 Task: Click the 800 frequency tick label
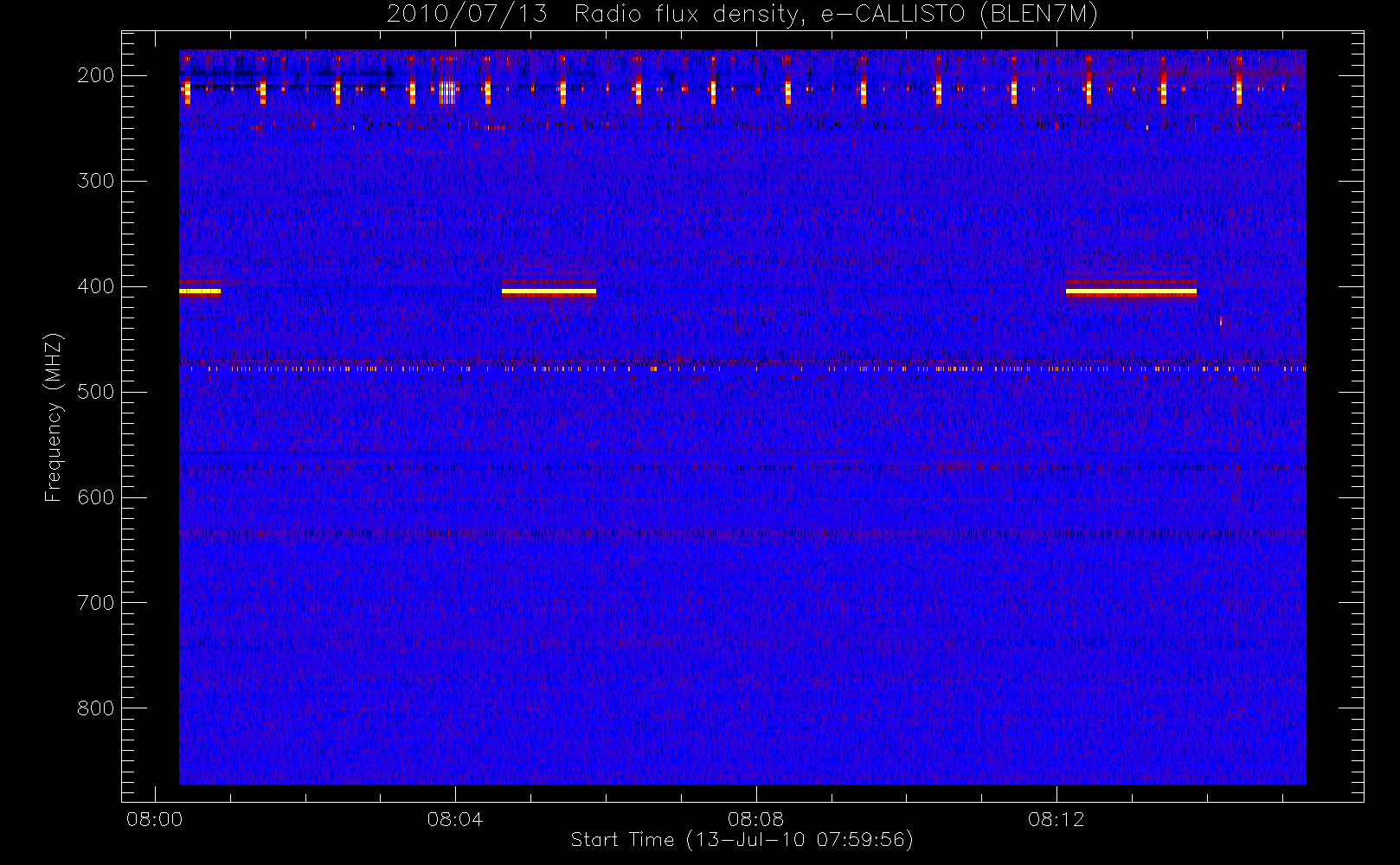(x=96, y=708)
